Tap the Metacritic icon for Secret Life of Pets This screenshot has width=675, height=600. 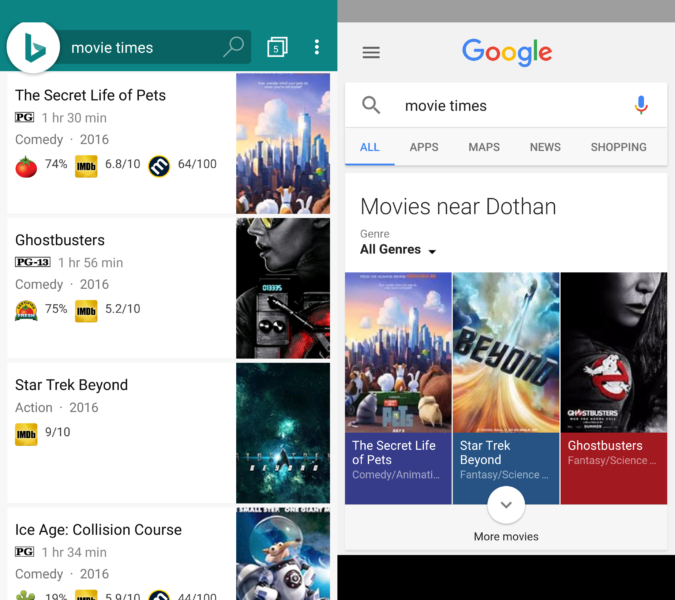pos(159,167)
